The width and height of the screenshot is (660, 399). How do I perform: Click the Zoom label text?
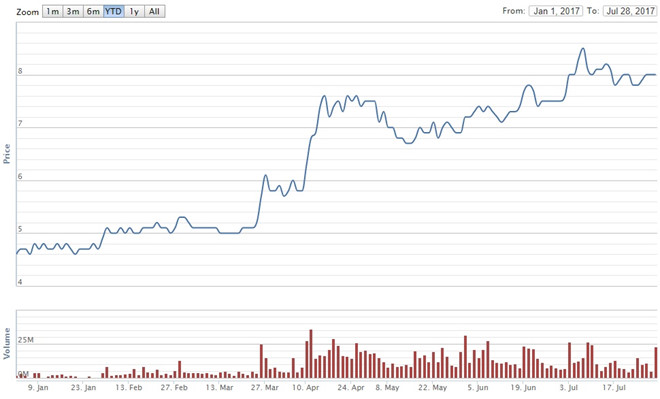click(27, 12)
